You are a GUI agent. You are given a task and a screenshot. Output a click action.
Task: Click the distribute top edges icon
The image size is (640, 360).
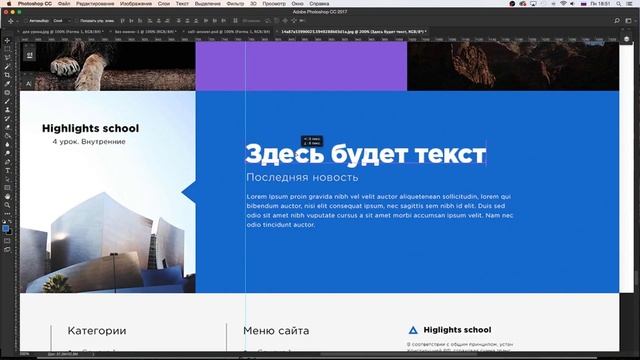click(178, 20)
